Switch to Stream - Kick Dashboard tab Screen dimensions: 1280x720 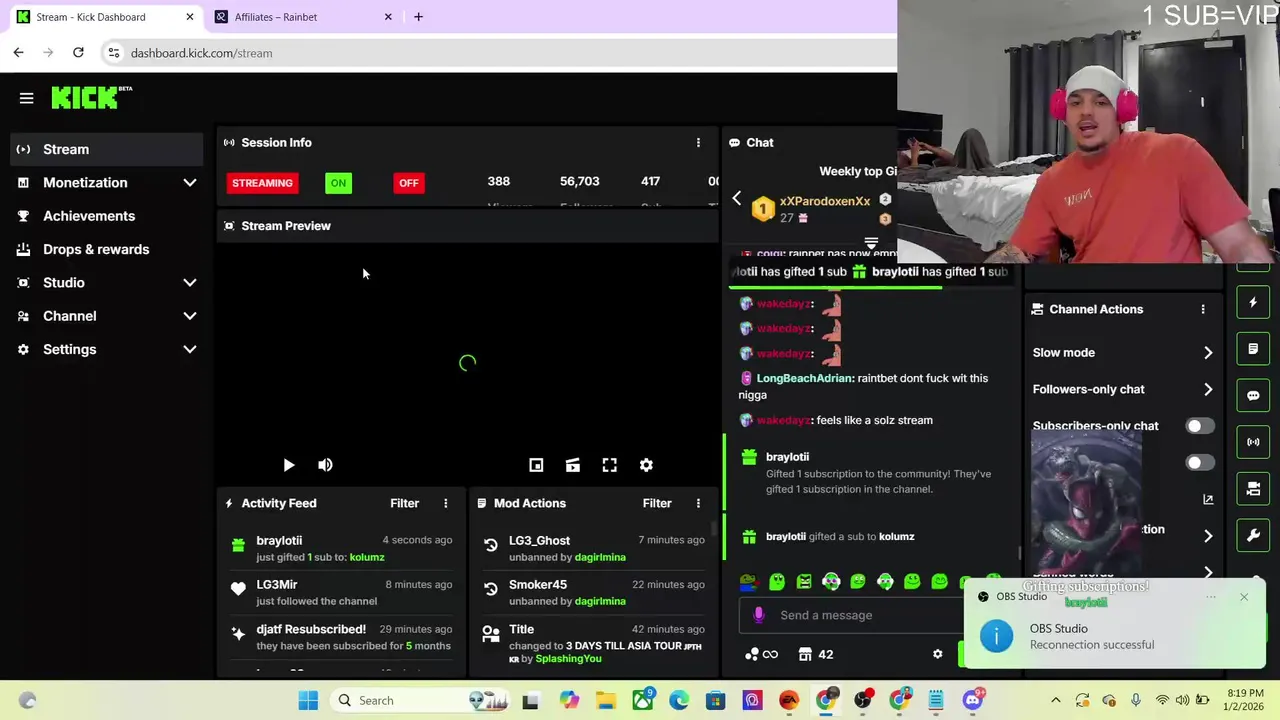(104, 17)
